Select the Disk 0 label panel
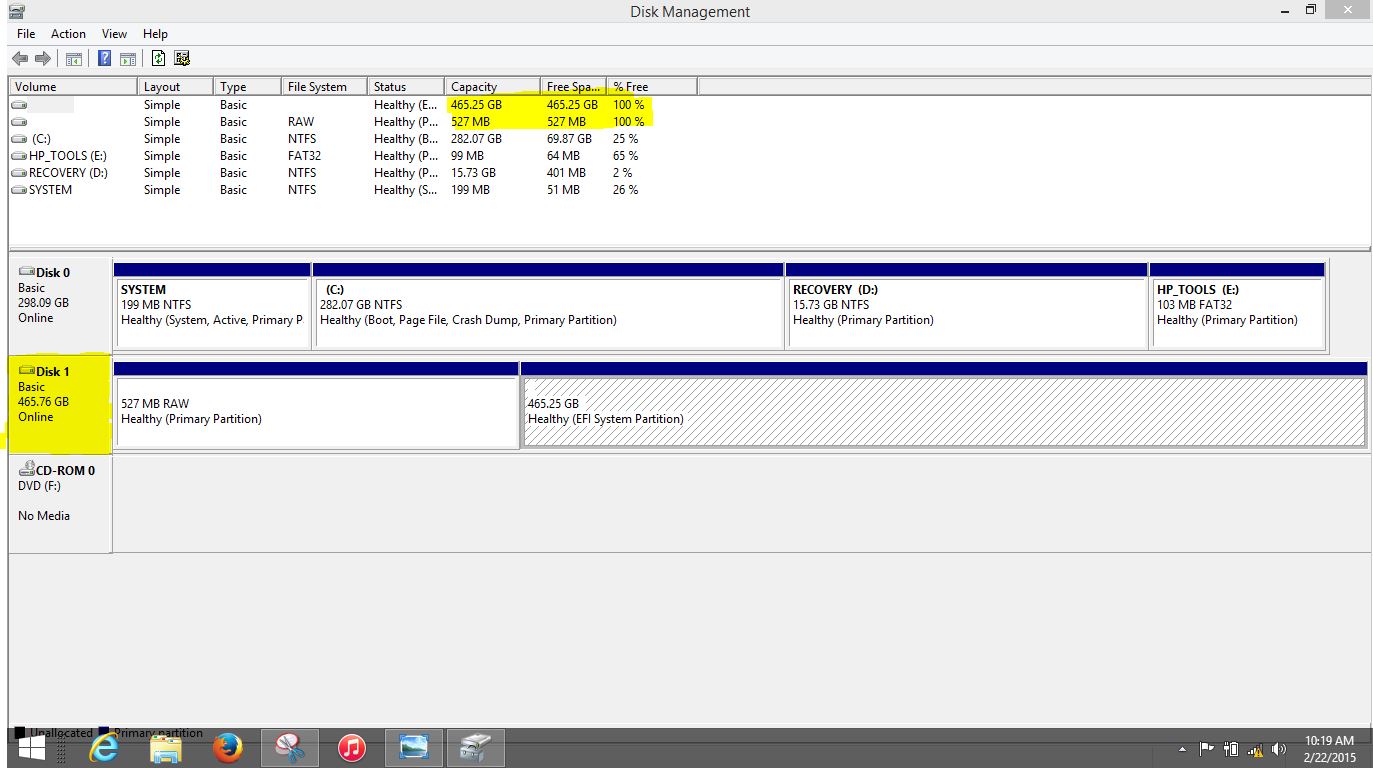The width and height of the screenshot is (1373, 768). click(x=60, y=305)
